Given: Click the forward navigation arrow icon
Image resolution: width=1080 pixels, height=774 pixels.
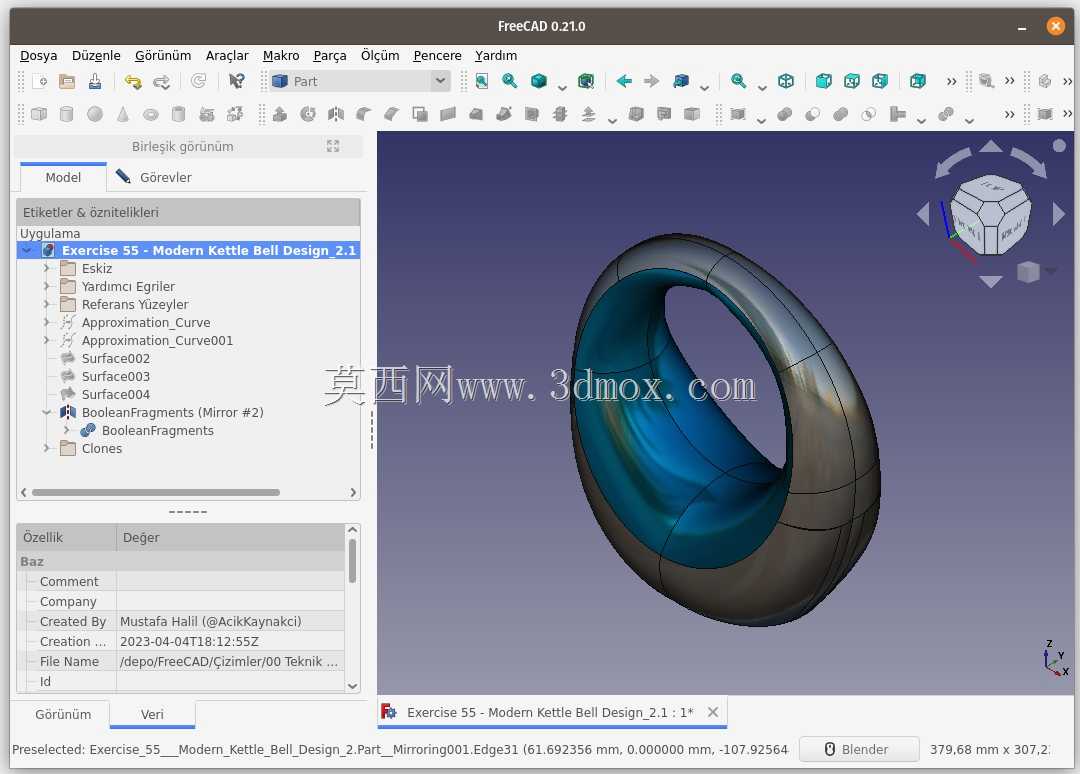Looking at the screenshot, I should click(x=652, y=81).
